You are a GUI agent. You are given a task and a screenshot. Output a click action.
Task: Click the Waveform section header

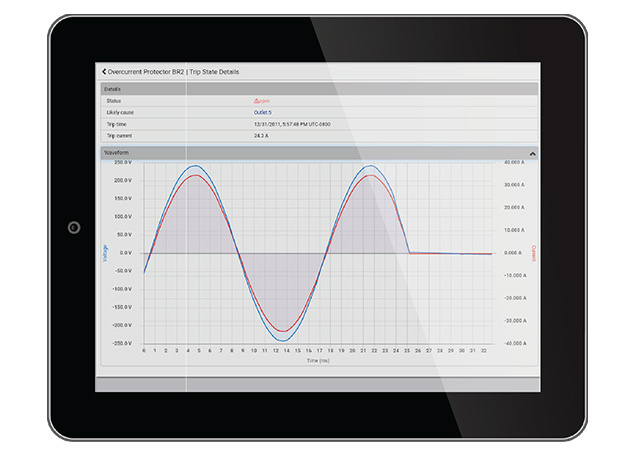319,153
